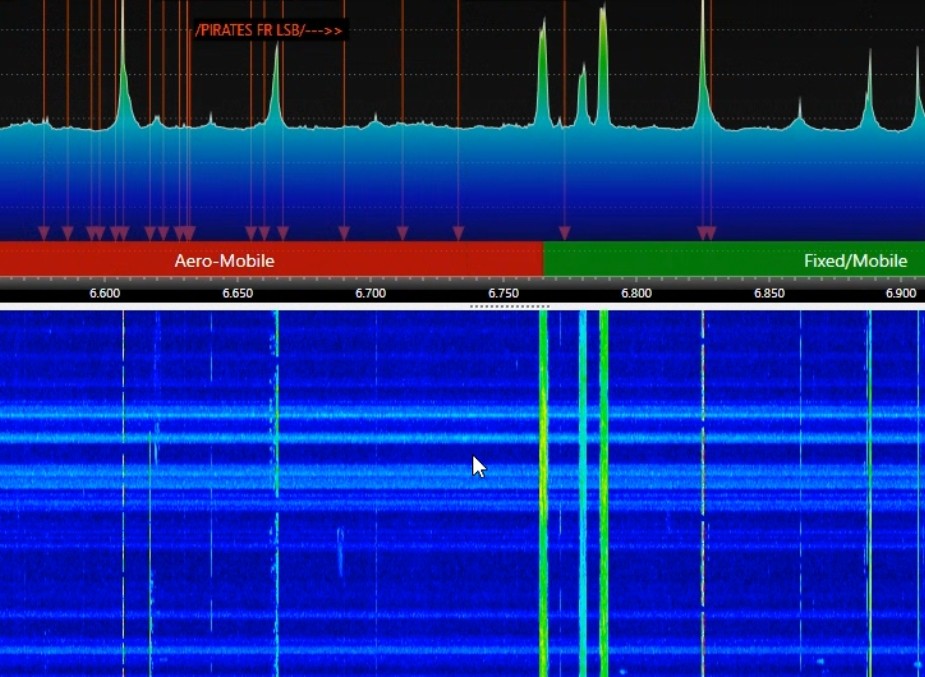Tune to the spectrum peak near 6.888
925x677 pixels.
pyautogui.click(x=870, y=88)
